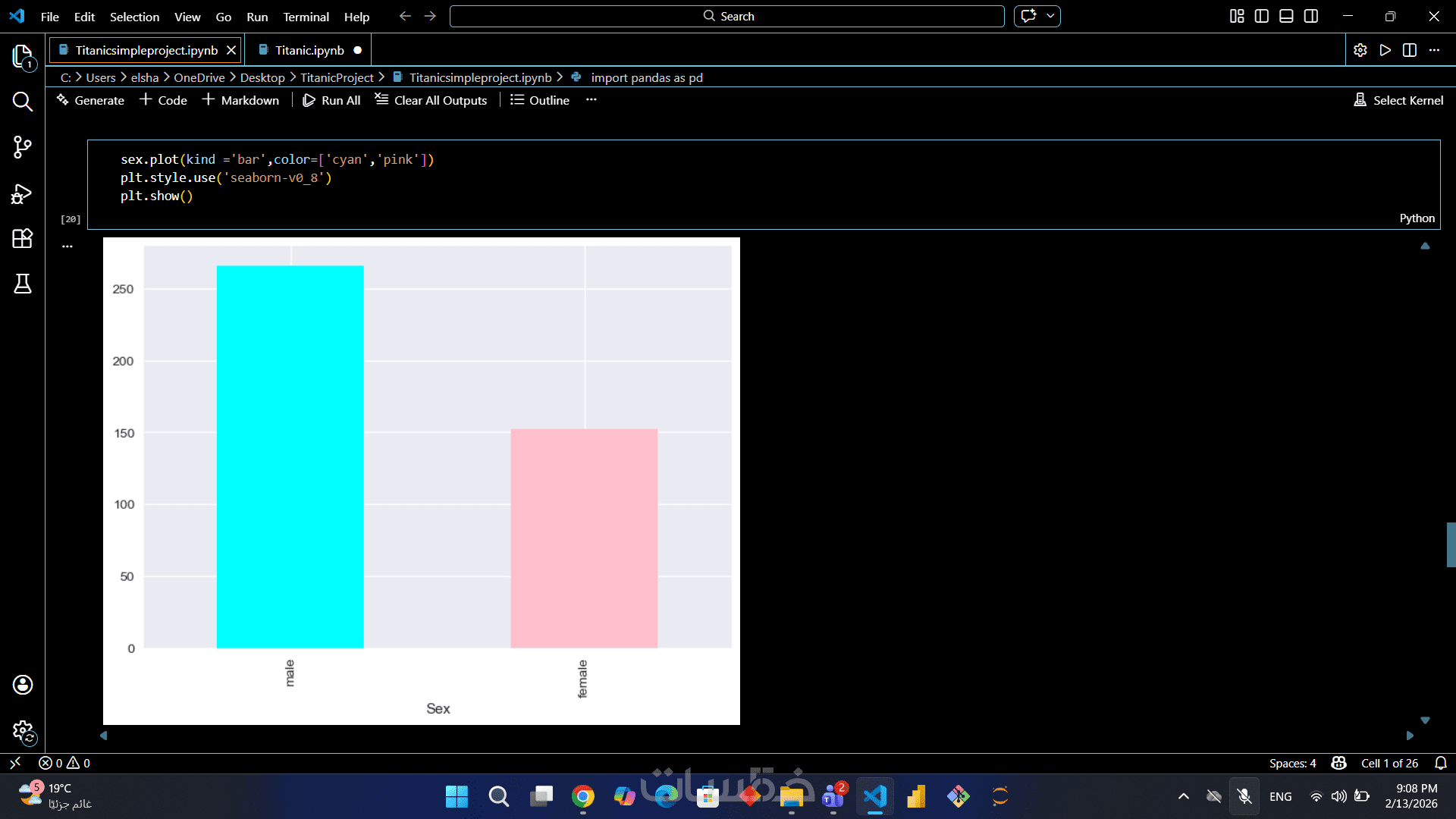Expand the Copilot chat dropdown arrow

tap(1051, 16)
